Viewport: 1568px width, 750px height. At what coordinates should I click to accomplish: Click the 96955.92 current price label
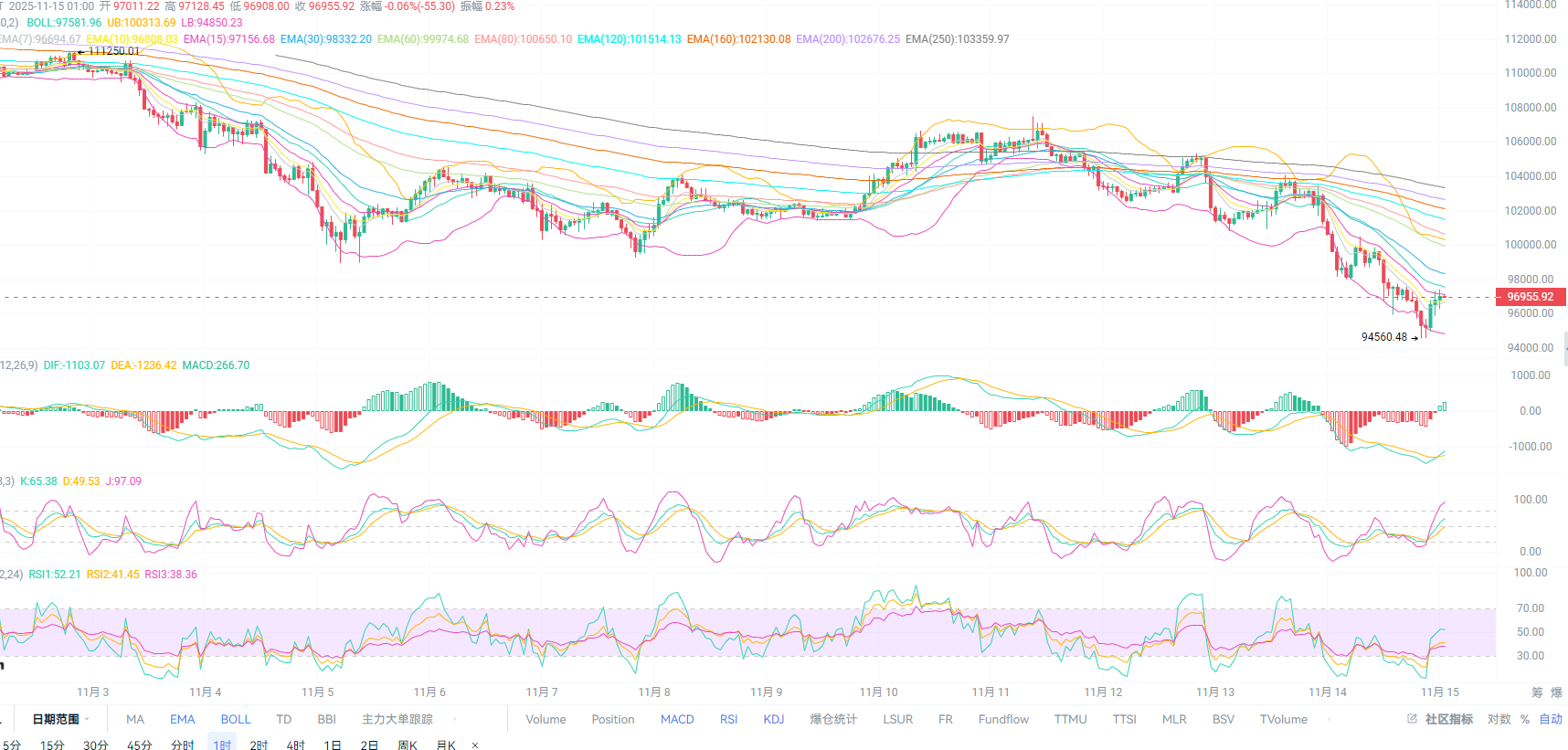(1530, 297)
